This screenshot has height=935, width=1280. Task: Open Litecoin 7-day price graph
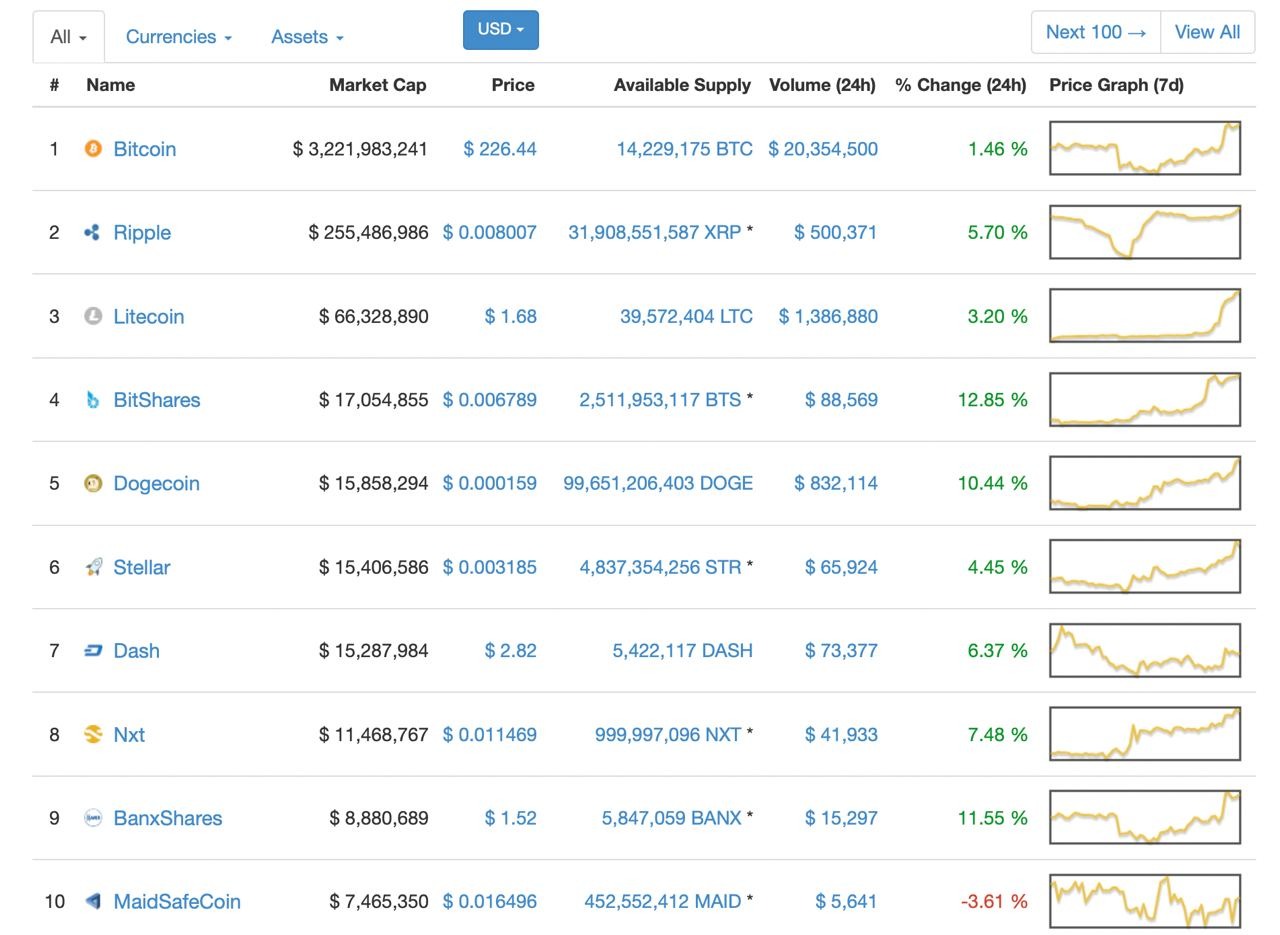click(1145, 315)
